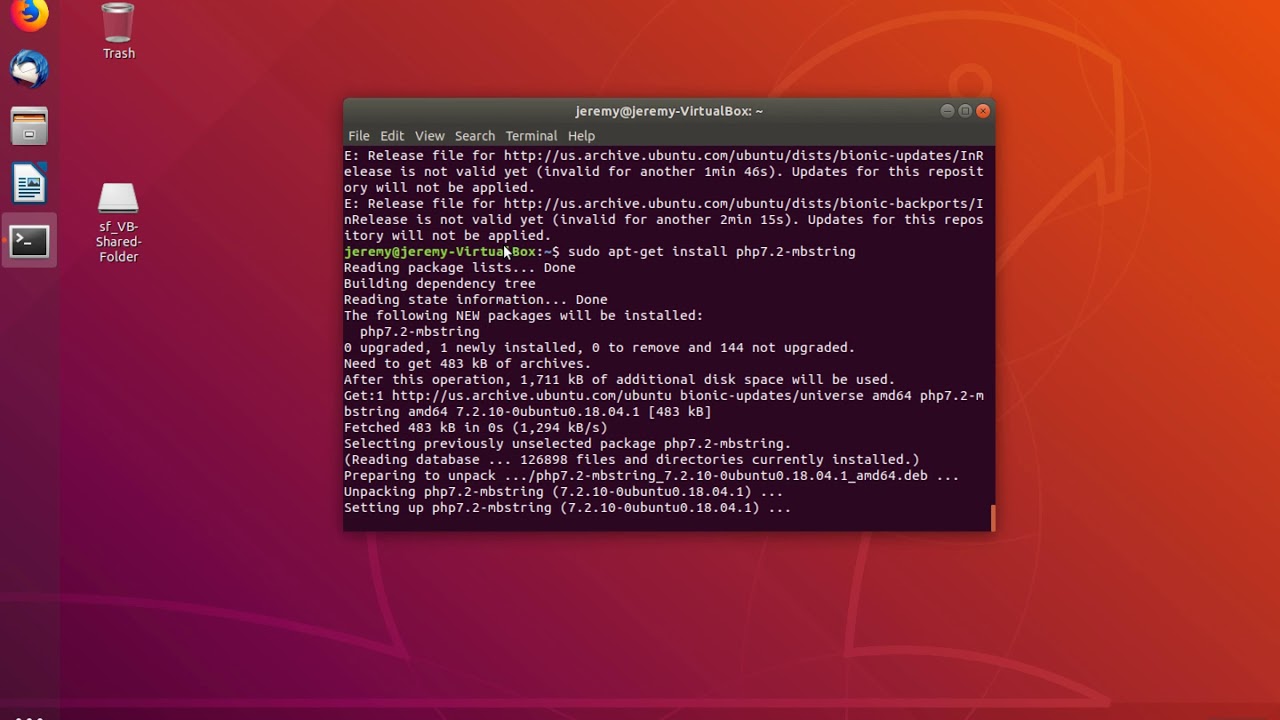
Task: Click the 'jeremy@jeremy-VirtualBox' green prompt text
Action: tap(440, 252)
